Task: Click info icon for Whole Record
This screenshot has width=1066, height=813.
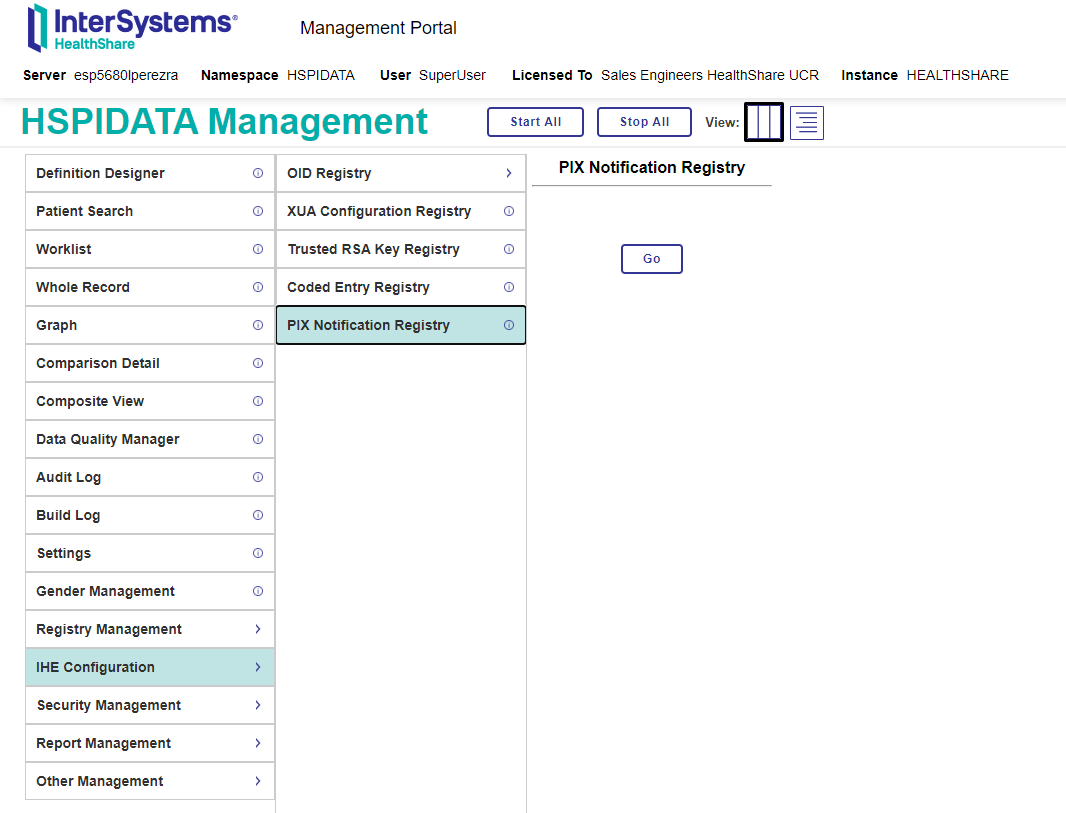Action: pyautogui.click(x=258, y=288)
